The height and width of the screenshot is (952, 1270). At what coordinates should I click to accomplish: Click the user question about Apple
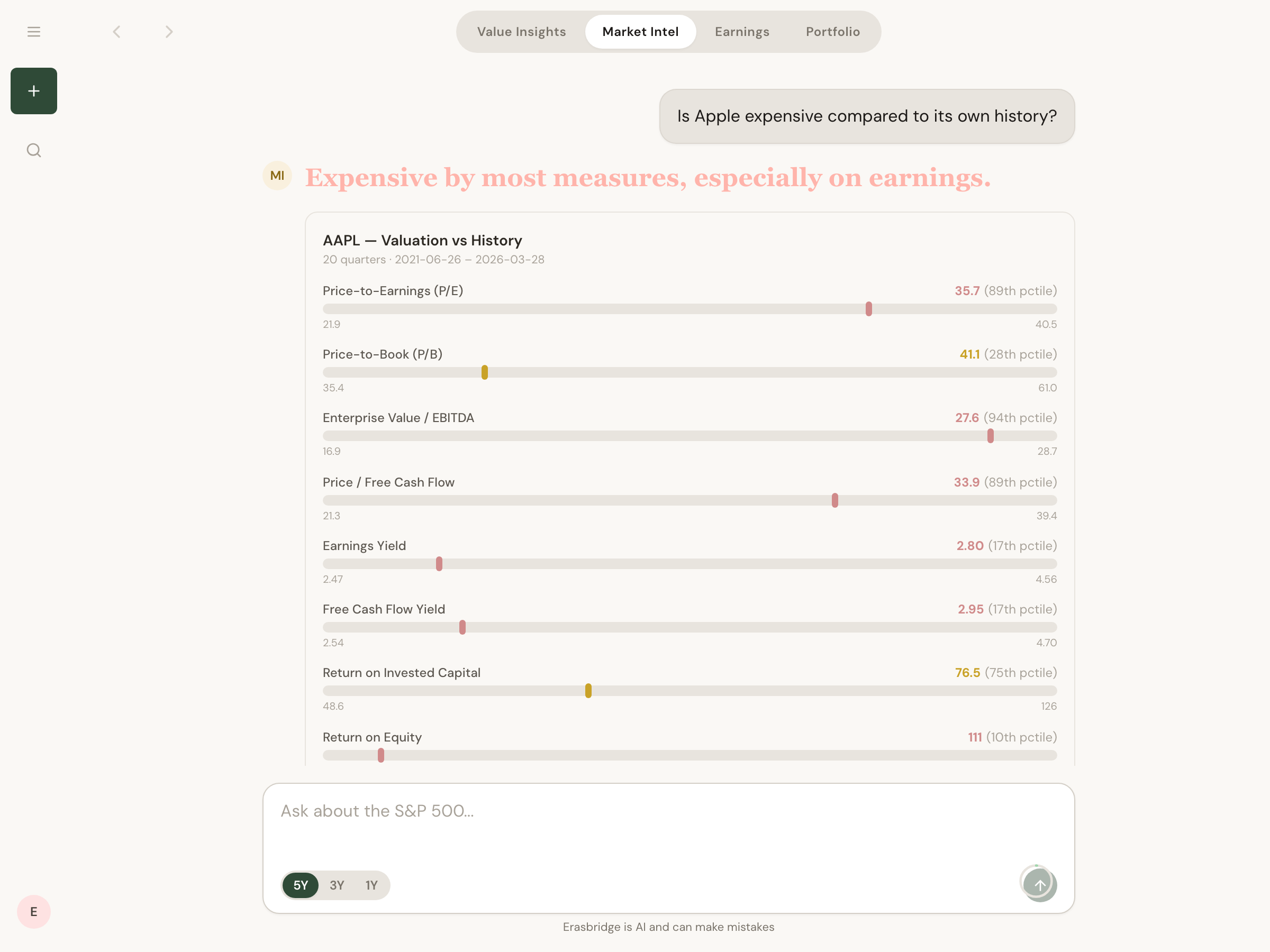(867, 116)
